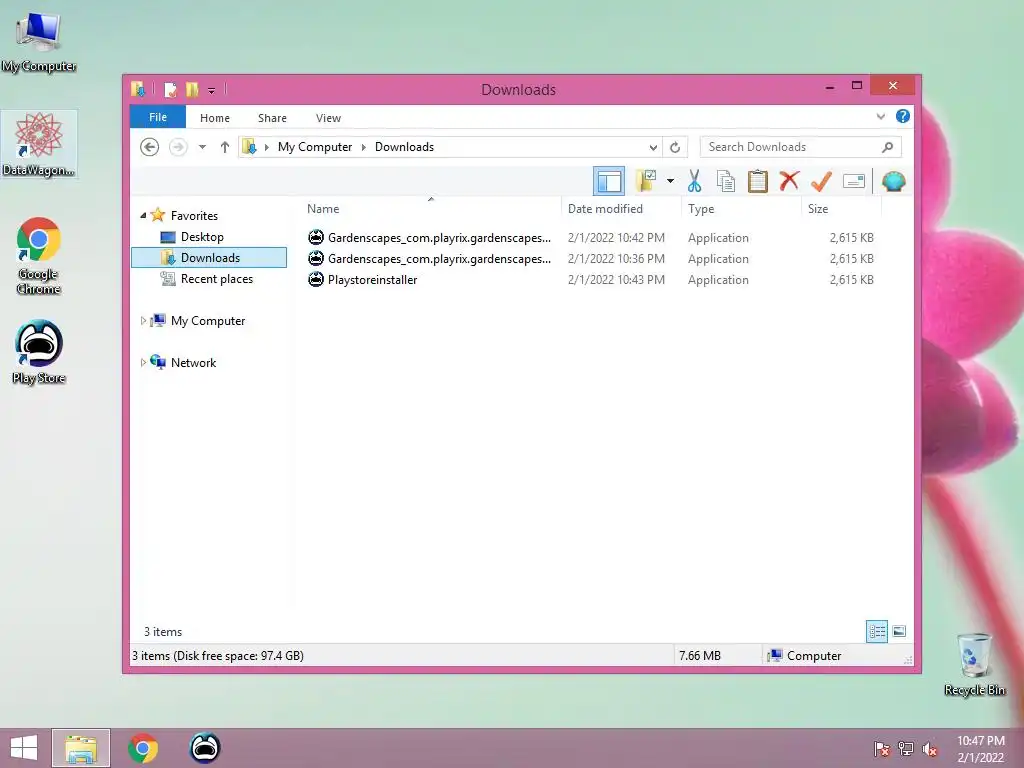Click My Computer in the address breadcrumb
The image size is (1024, 768).
tap(315, 147)
